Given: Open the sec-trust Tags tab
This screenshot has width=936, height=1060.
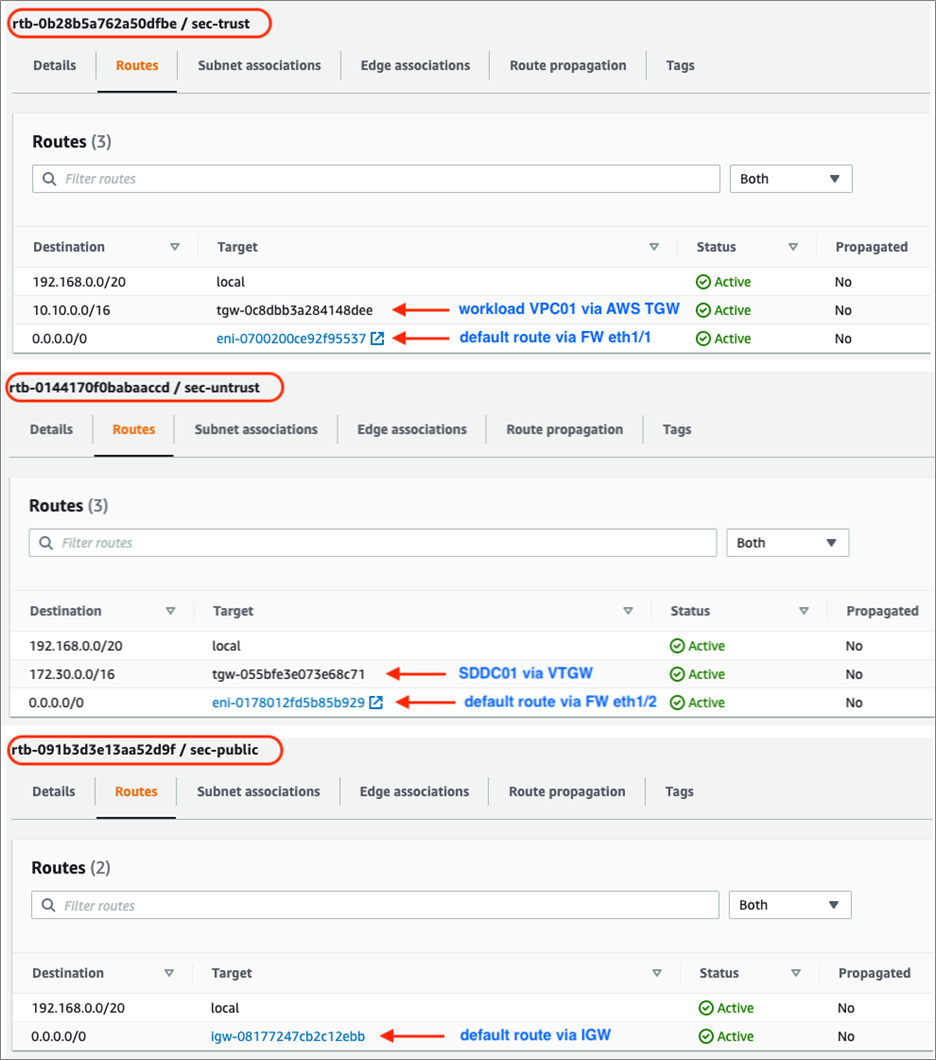Looking at the screenshot, I should point(680,66).
